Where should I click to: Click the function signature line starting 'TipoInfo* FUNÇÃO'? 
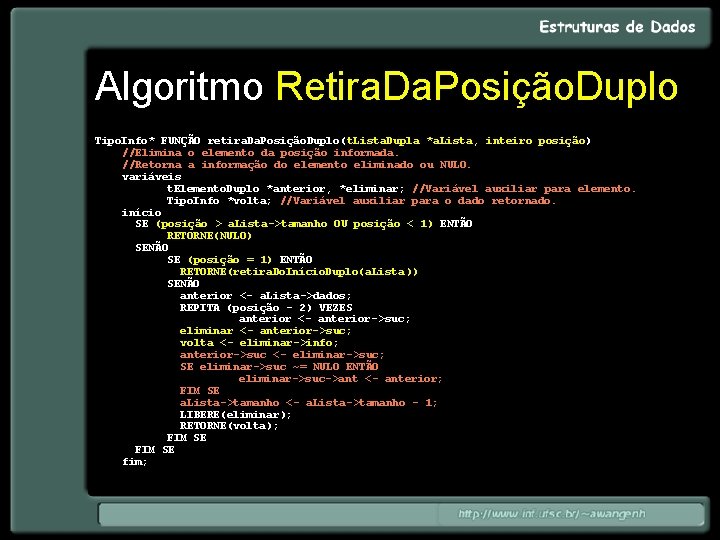pos(343,141)
